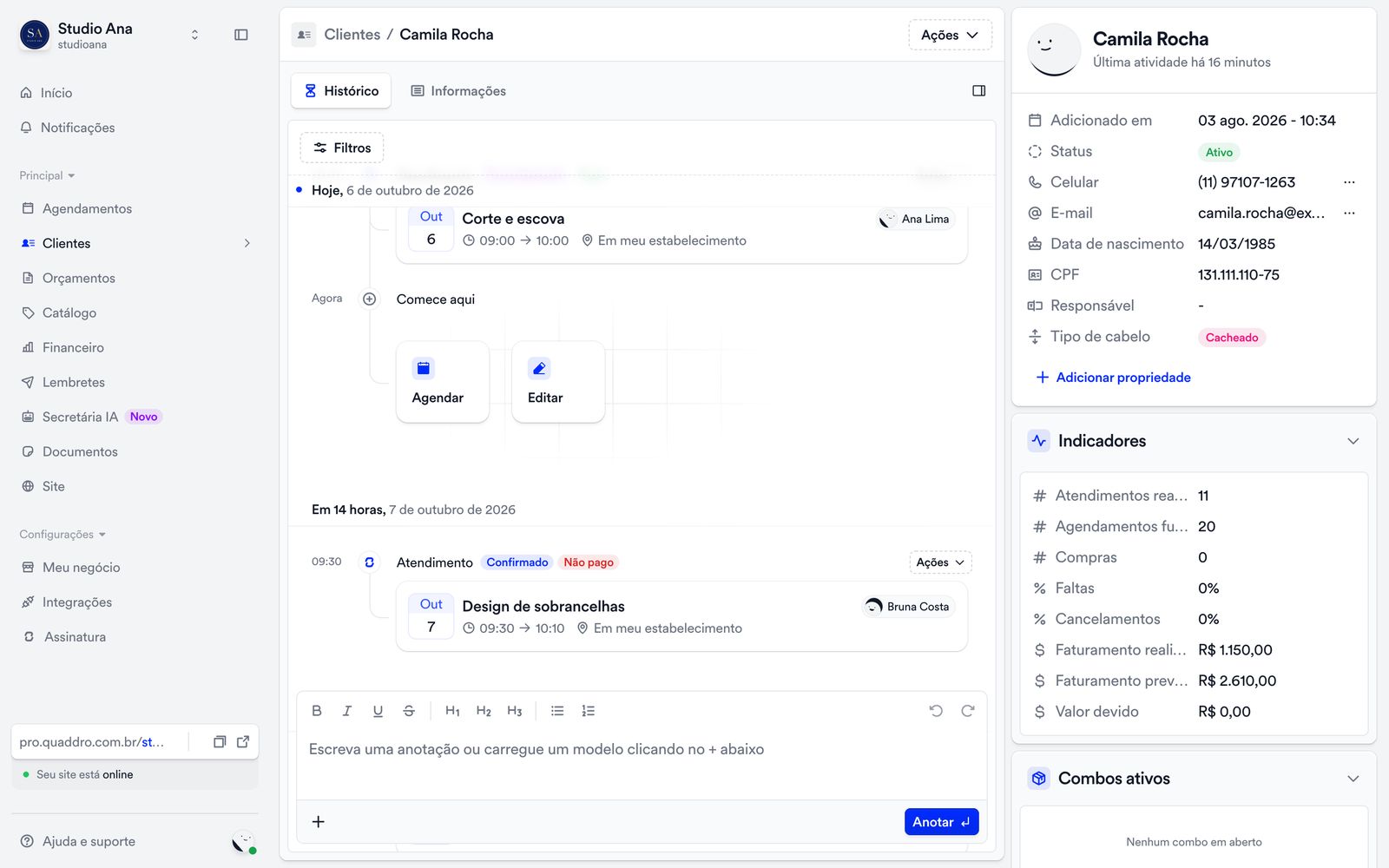Open more options for Celular field
1389x868 pixels.
pos(1349,182)
